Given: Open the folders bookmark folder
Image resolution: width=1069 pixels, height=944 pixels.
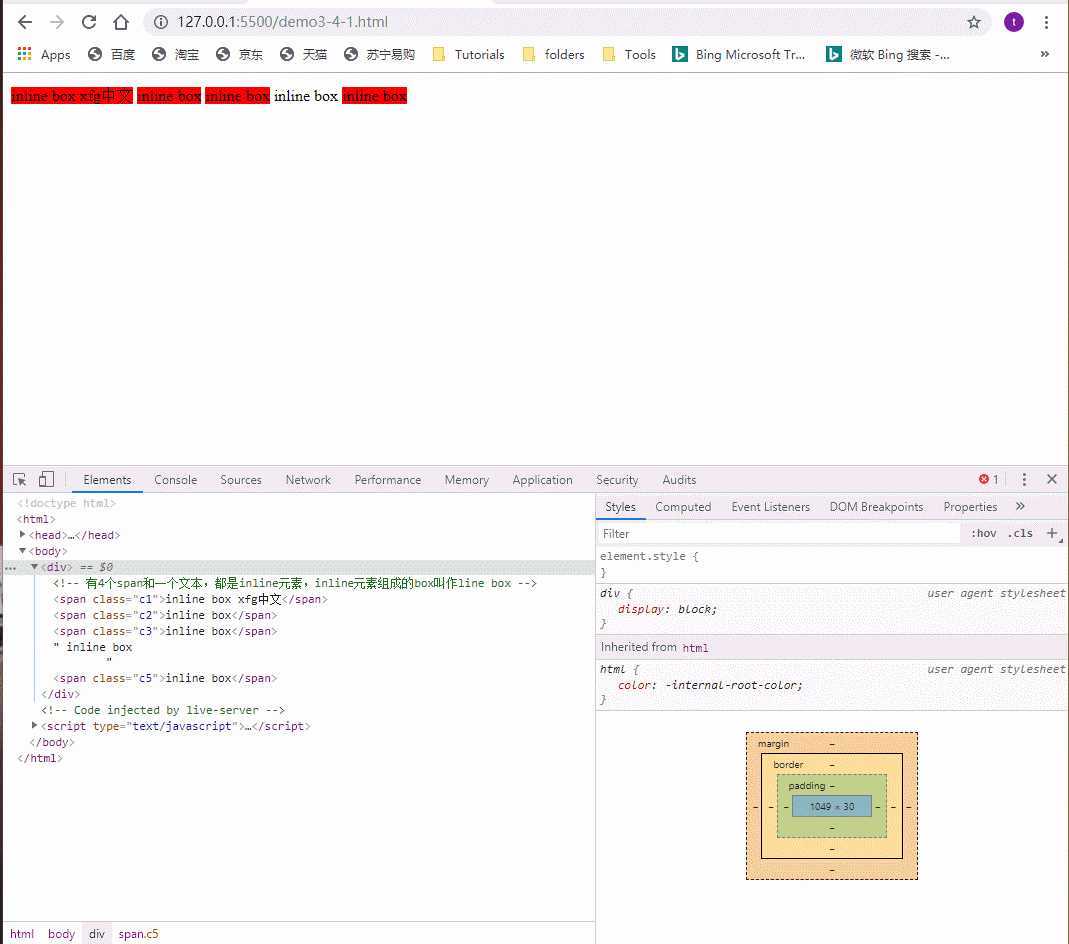Looking at the screenshot, I should (x=554, y=55).
